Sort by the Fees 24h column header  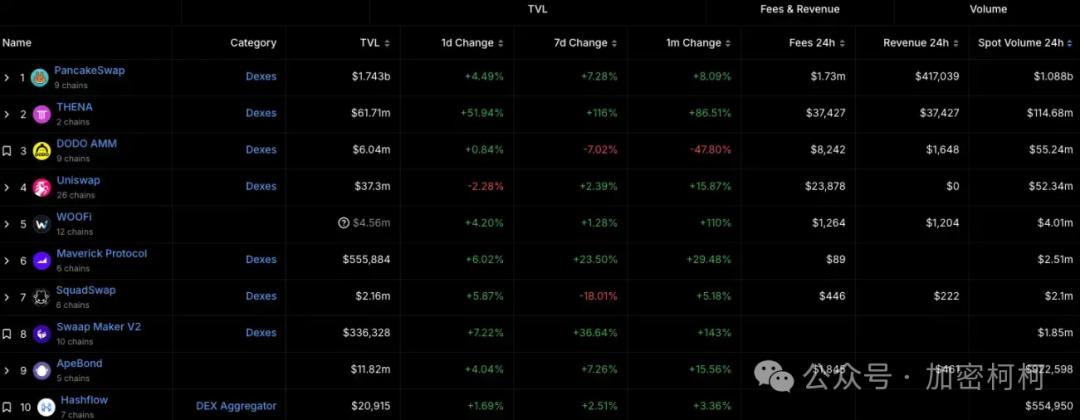tap(817, 43)
